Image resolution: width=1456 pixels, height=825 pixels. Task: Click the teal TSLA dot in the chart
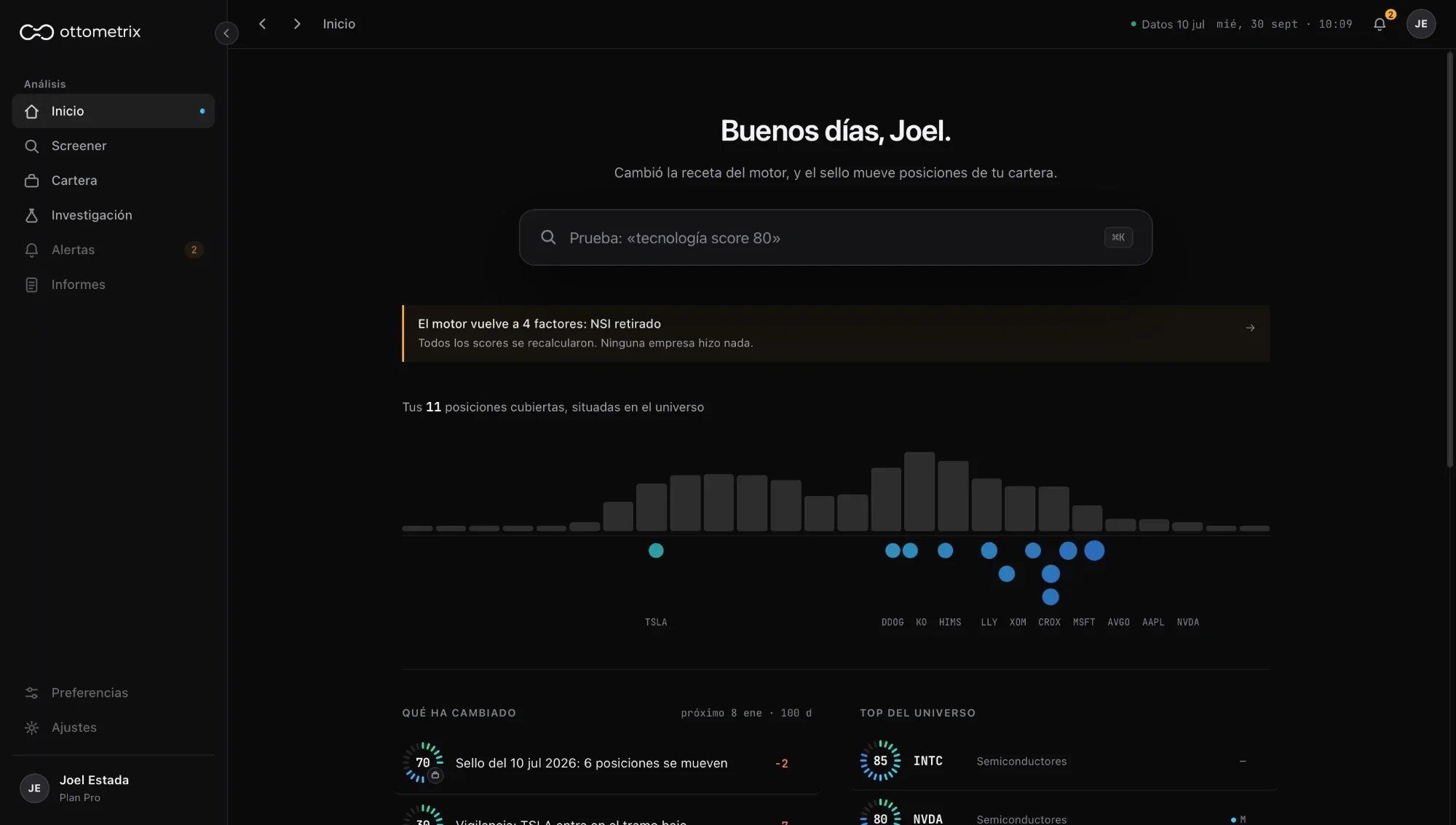[656, 550]
